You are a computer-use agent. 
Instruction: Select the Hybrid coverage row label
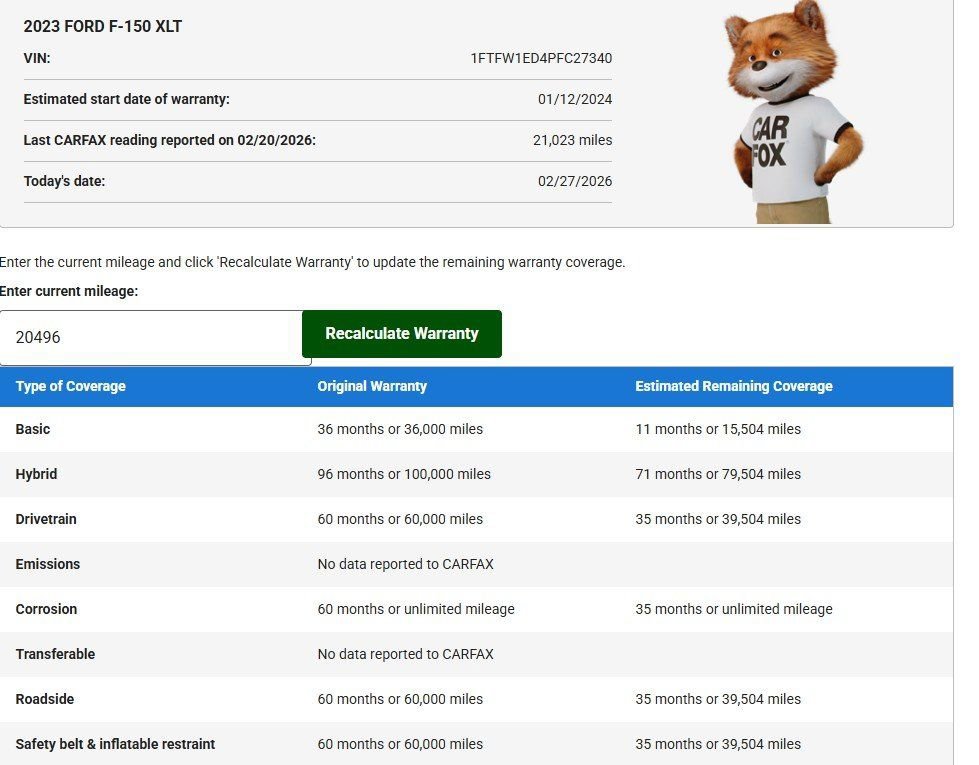pyautogui.click(x=36, y=474)
